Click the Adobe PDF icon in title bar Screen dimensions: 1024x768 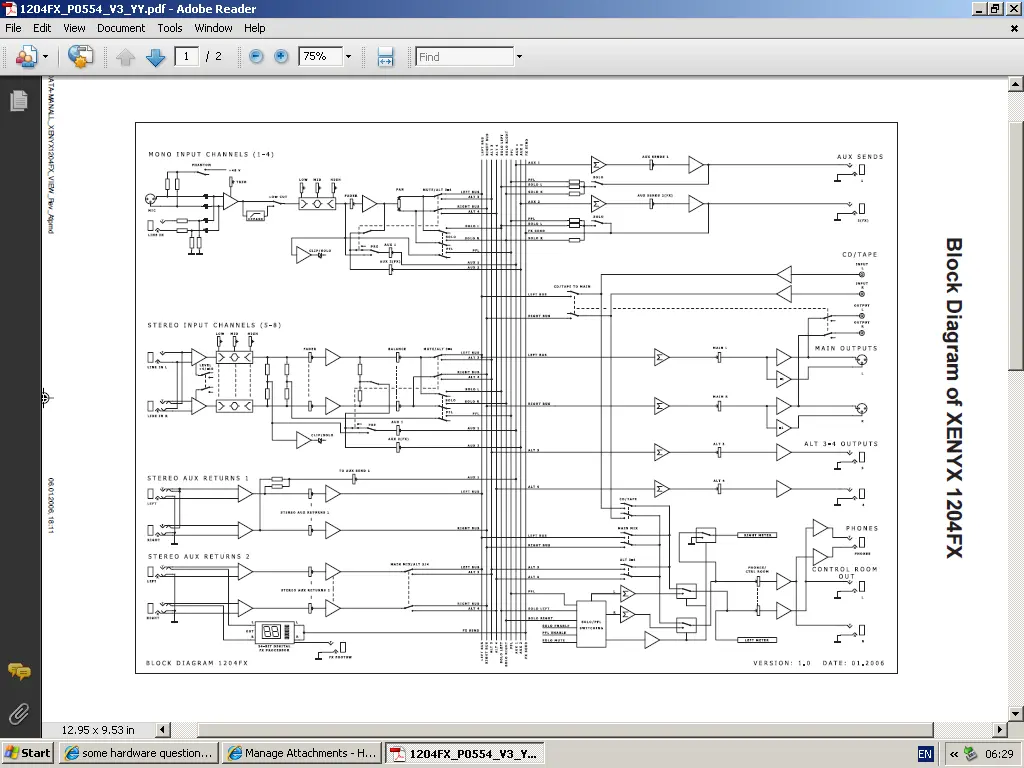[x=10, y=9]
